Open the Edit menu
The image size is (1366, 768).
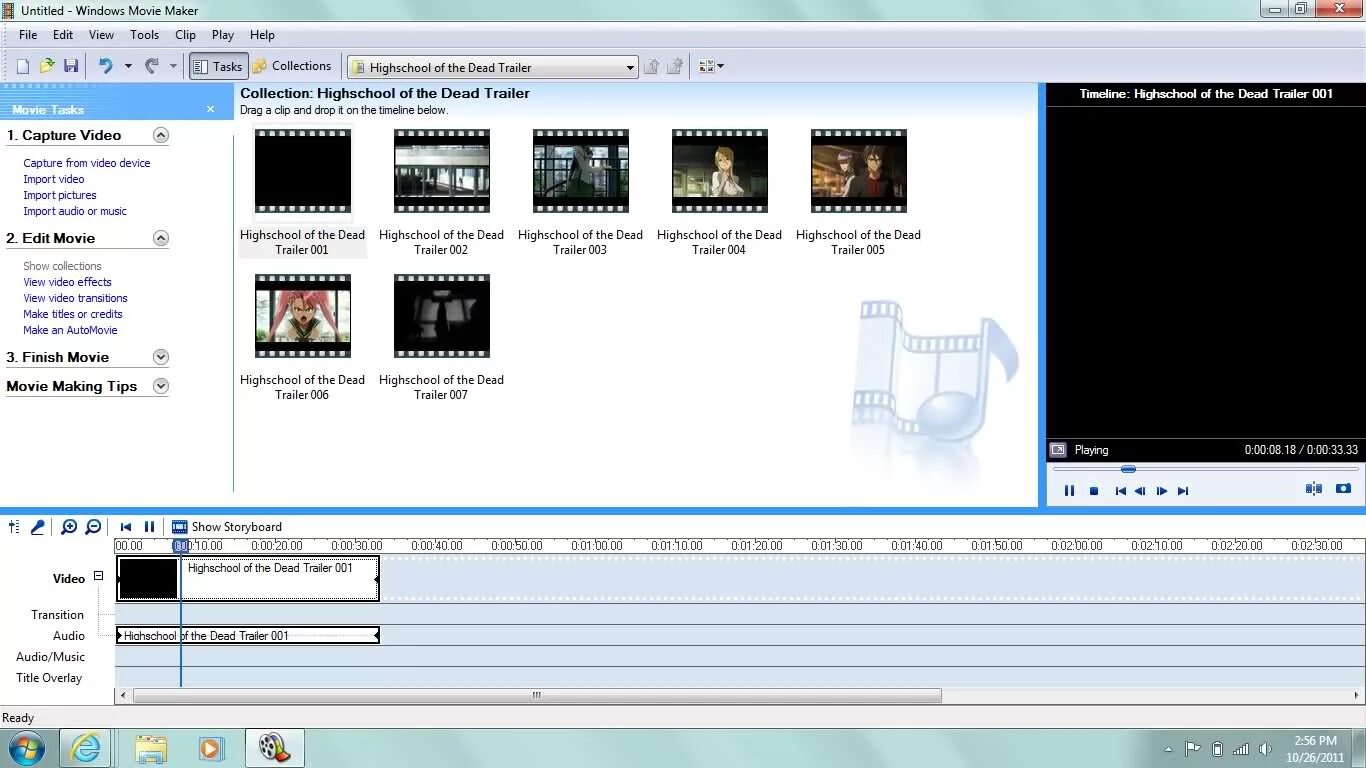pyautogui.click(x=63, y=34)
